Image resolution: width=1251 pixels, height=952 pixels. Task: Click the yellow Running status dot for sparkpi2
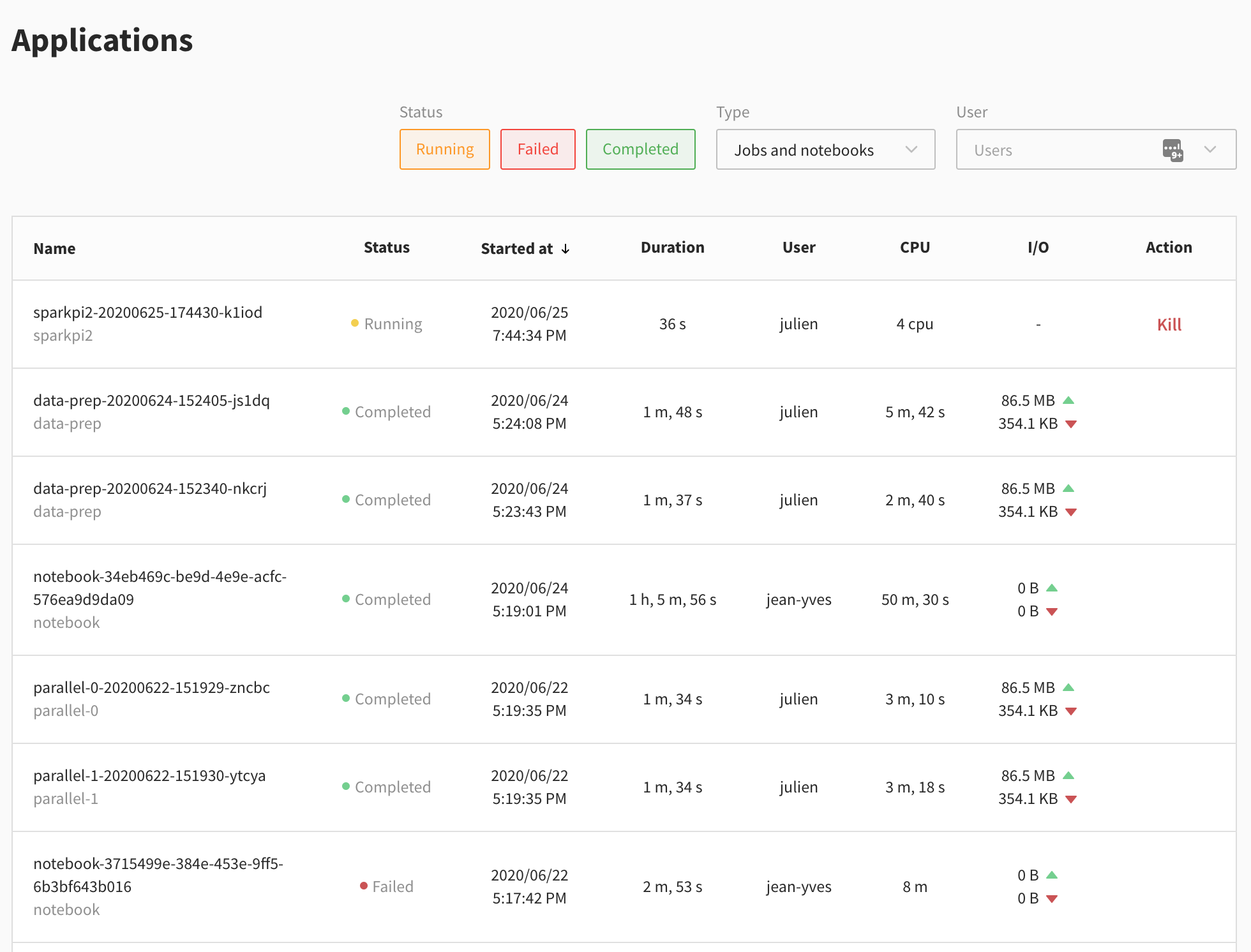click(x=355, y=323)
